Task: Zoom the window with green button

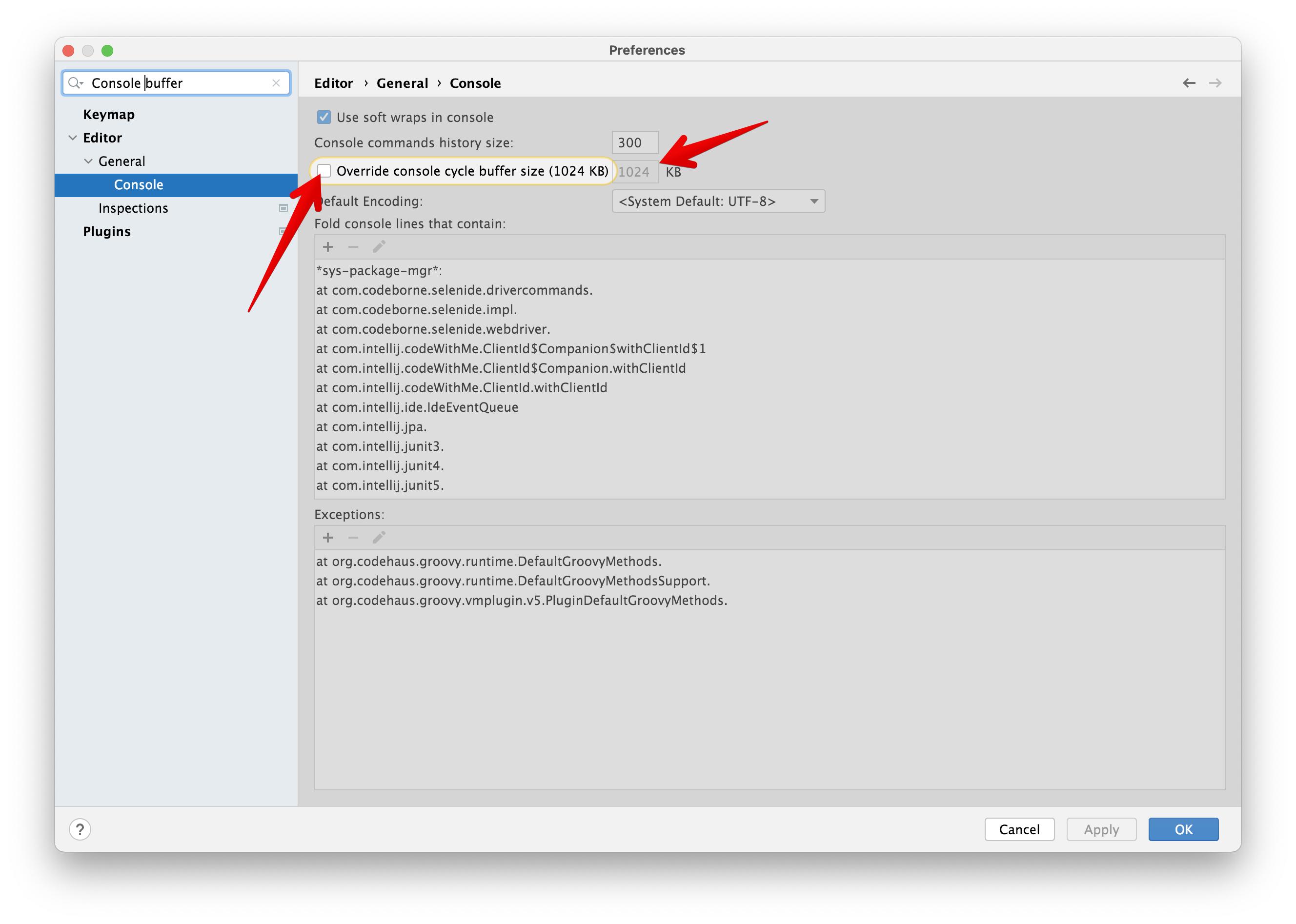Action: click(x=107, y=51)
